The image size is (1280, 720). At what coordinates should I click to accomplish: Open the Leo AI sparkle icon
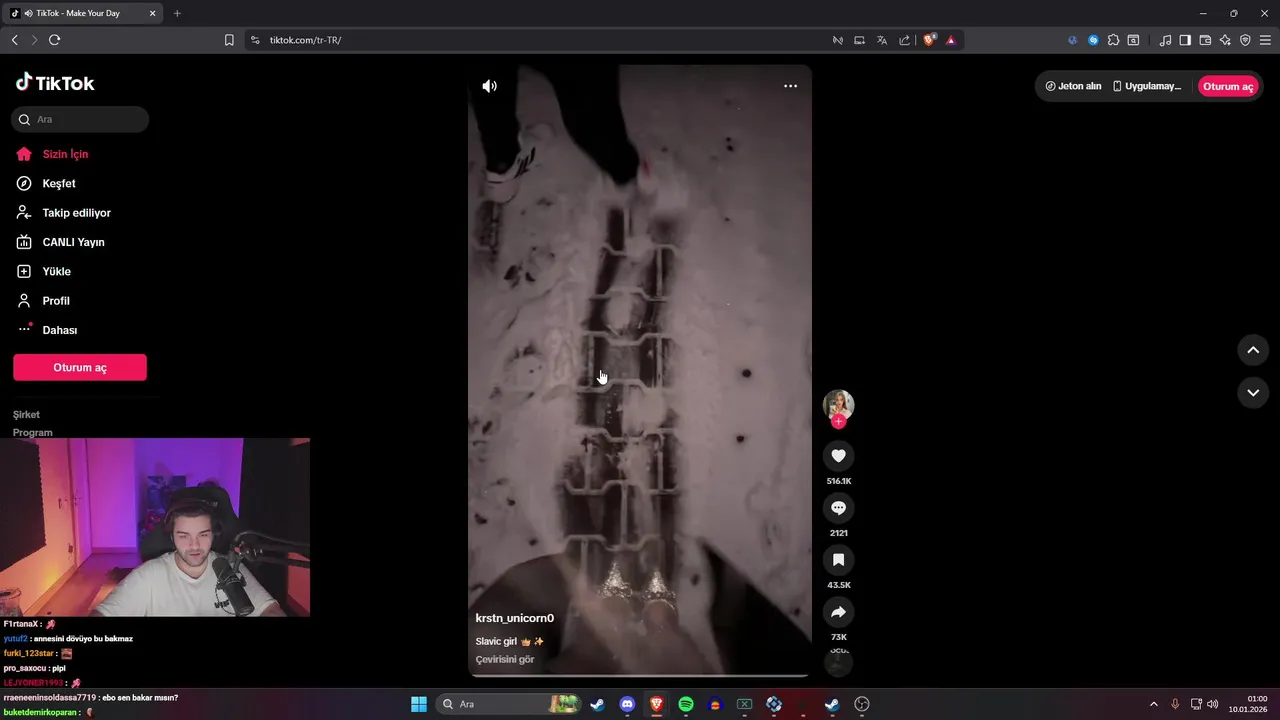tap(1225, 40)
